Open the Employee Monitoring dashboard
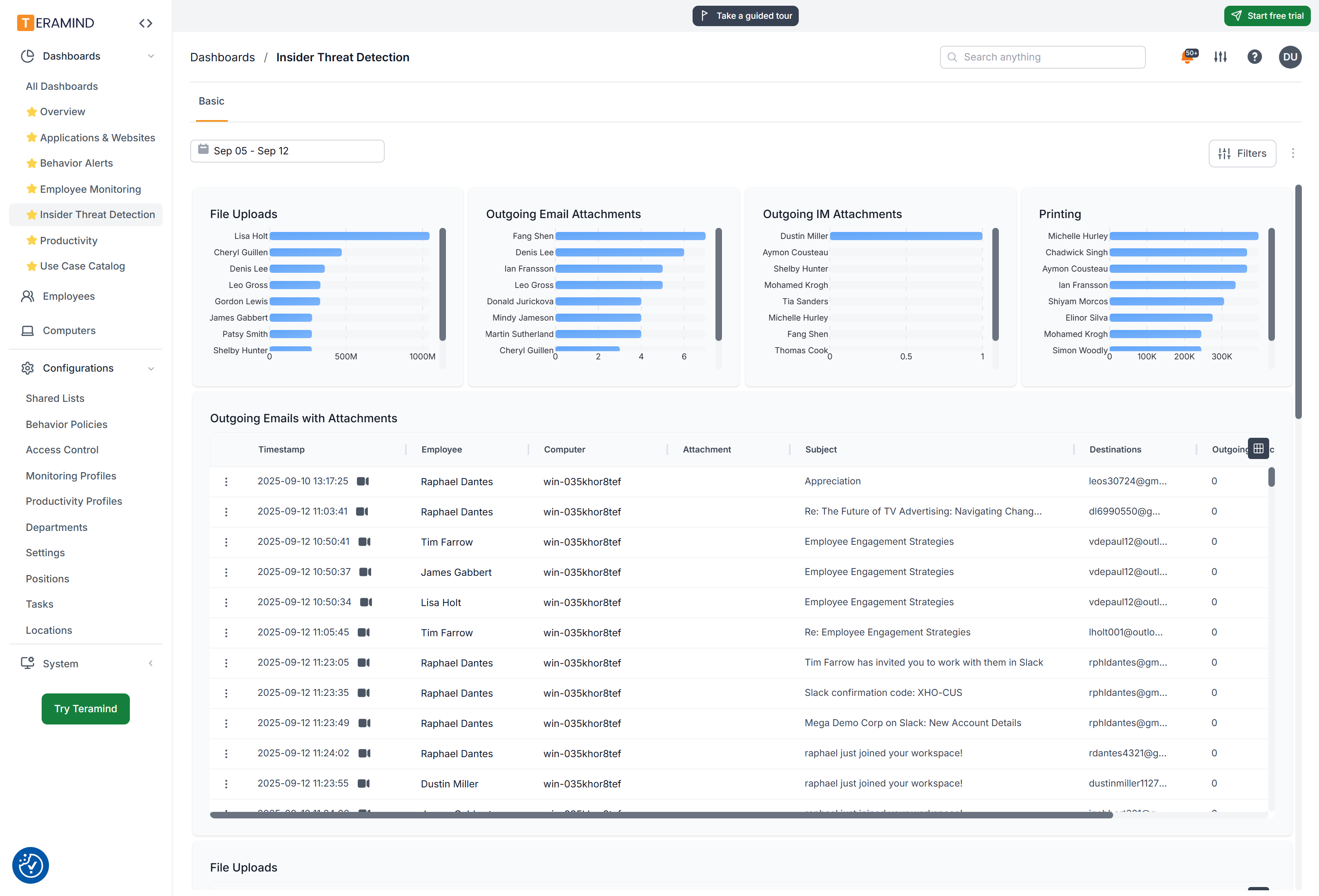This screenshot has height=896, width=1319. (x=90, y=189)
